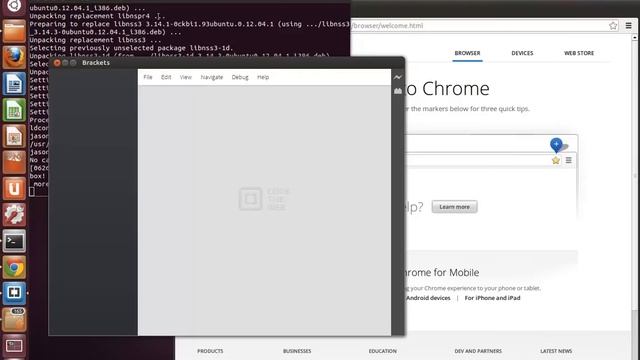Click the Businesses footer link

click(x=297, y=351)
